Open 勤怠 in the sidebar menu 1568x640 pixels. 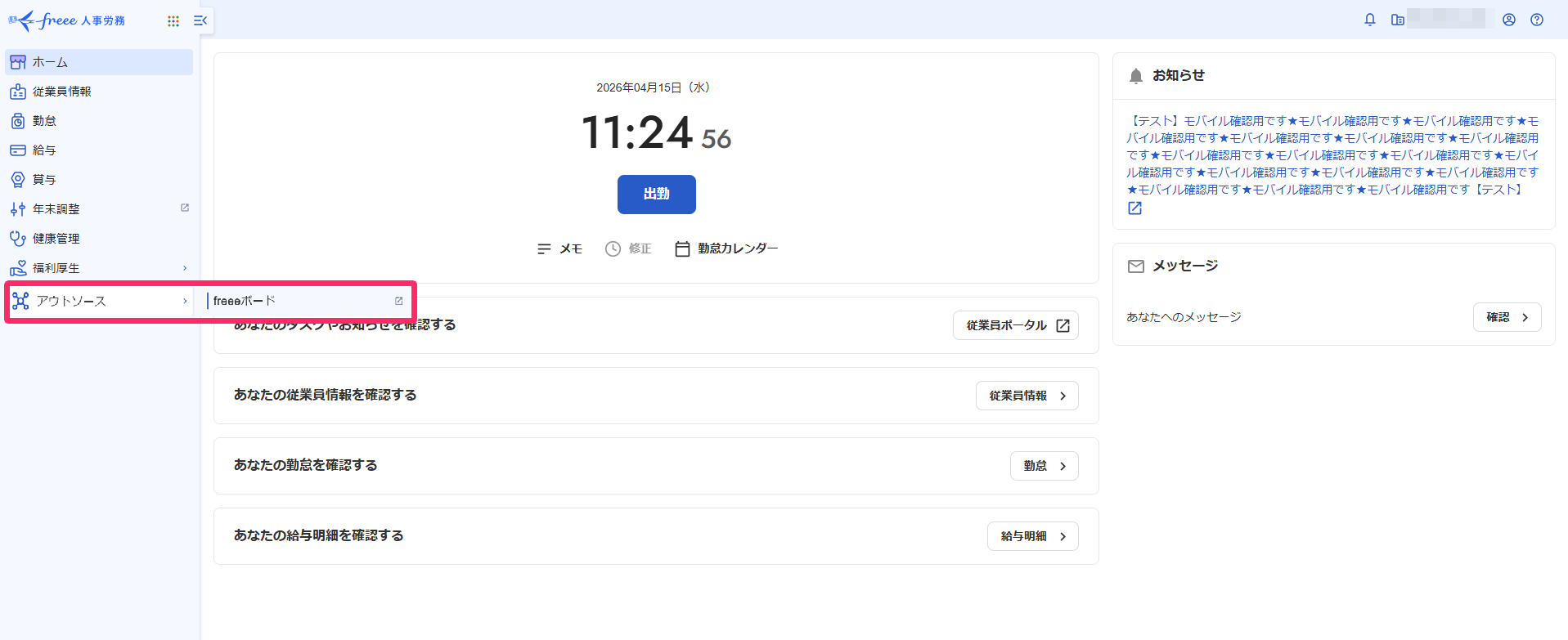[x=99, y=121]
